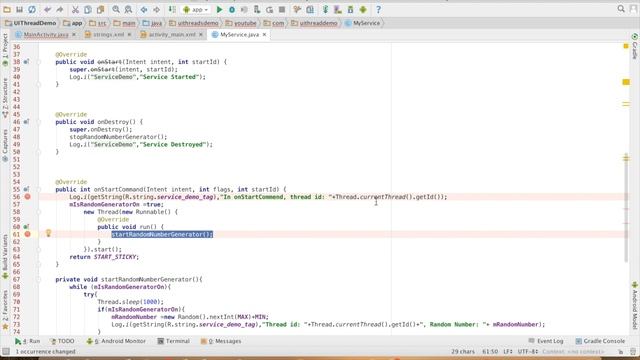Viewport: 640px width, 360px height.
Task: Click the Find magnifier icon
Action: (x=116, y=9)
